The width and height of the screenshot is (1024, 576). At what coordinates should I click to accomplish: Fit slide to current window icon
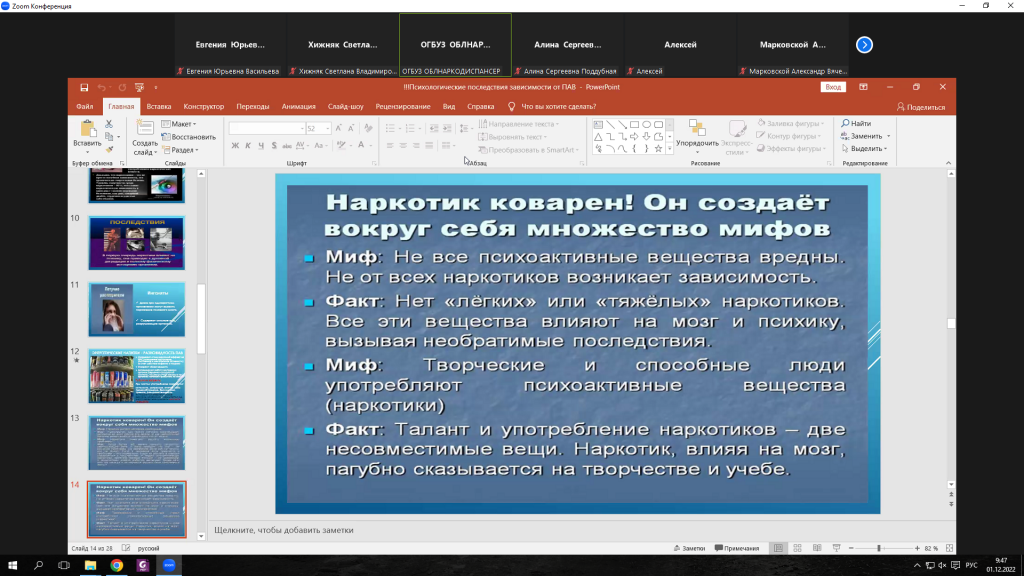[x=950, y=548]
